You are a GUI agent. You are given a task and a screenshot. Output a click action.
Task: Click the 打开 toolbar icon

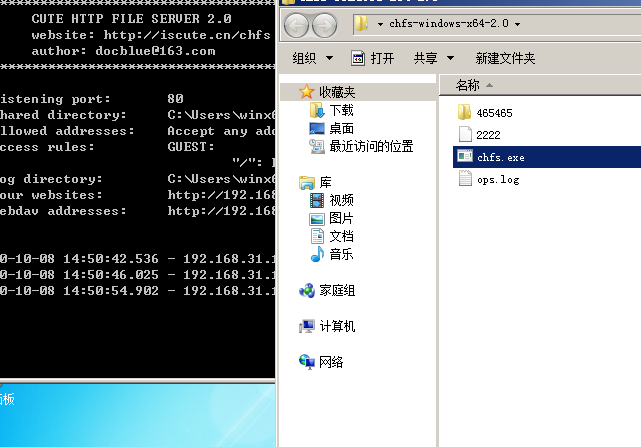[358, 58]
